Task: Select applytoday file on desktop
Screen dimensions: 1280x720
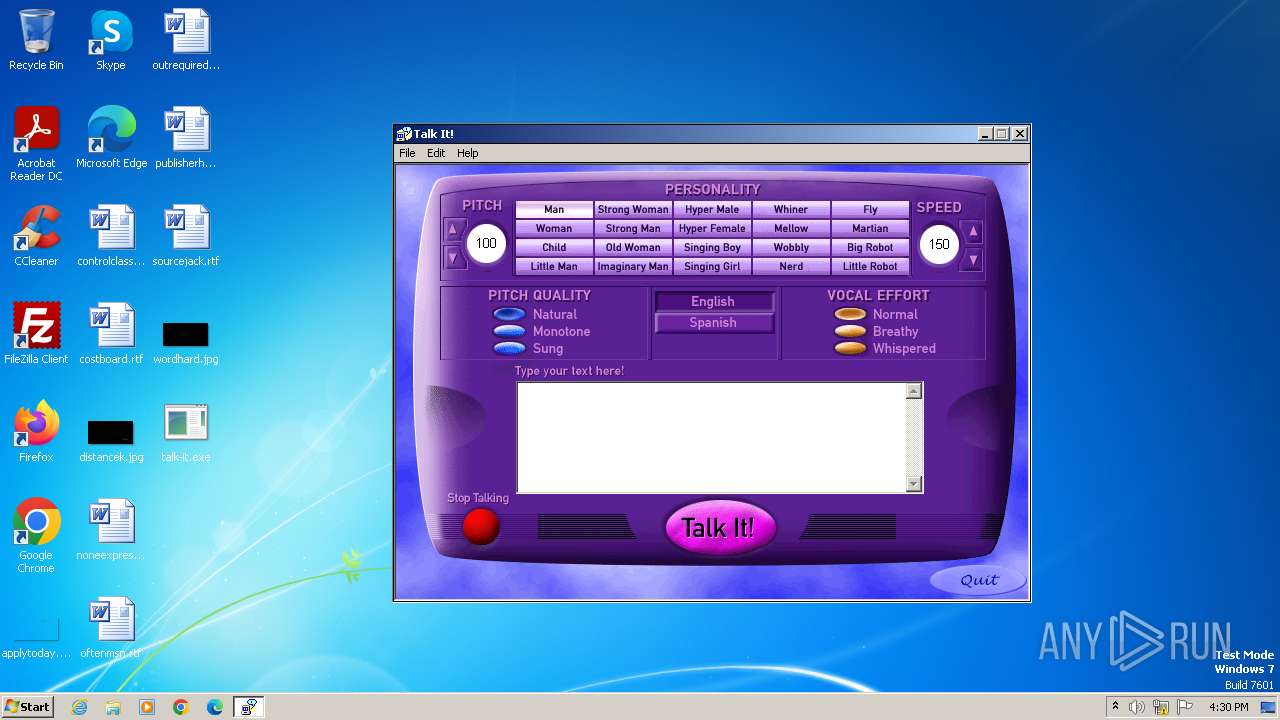Action: click(36, 638)
